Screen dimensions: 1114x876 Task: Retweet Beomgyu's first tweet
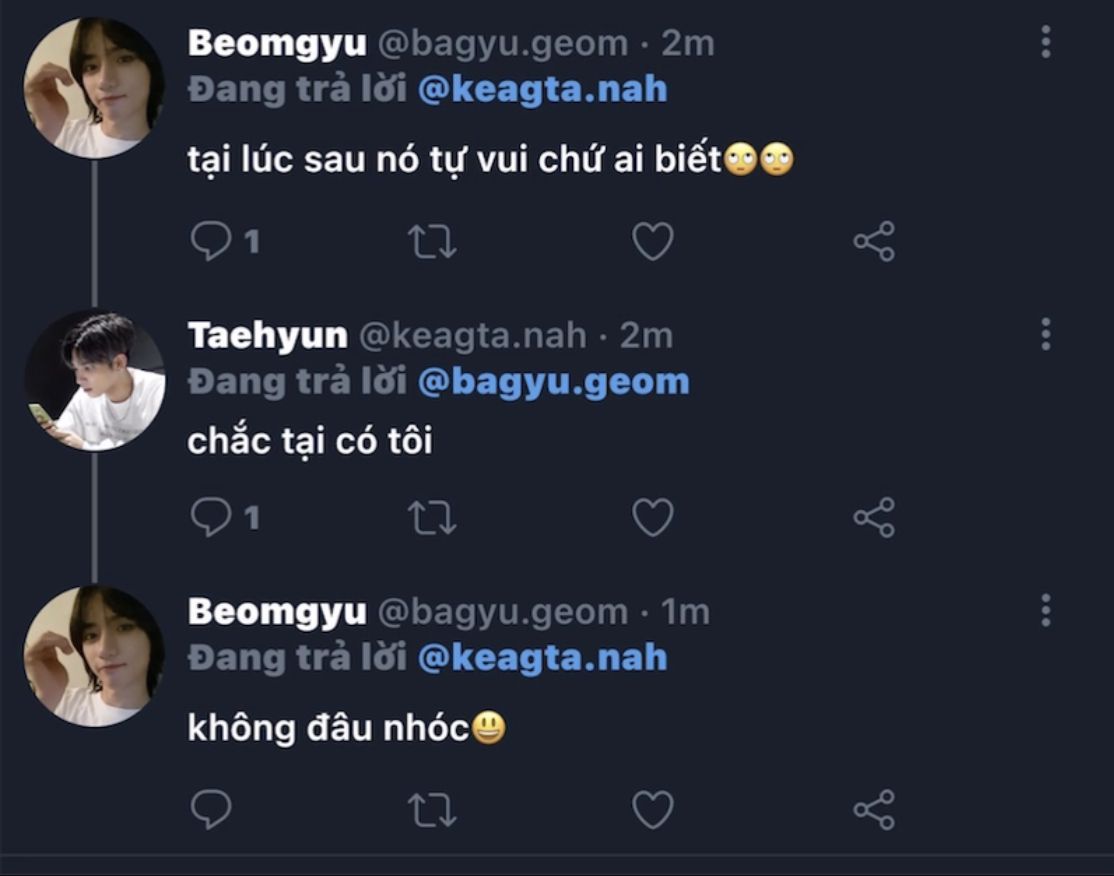pyautogui.click(x=432, y=242)
